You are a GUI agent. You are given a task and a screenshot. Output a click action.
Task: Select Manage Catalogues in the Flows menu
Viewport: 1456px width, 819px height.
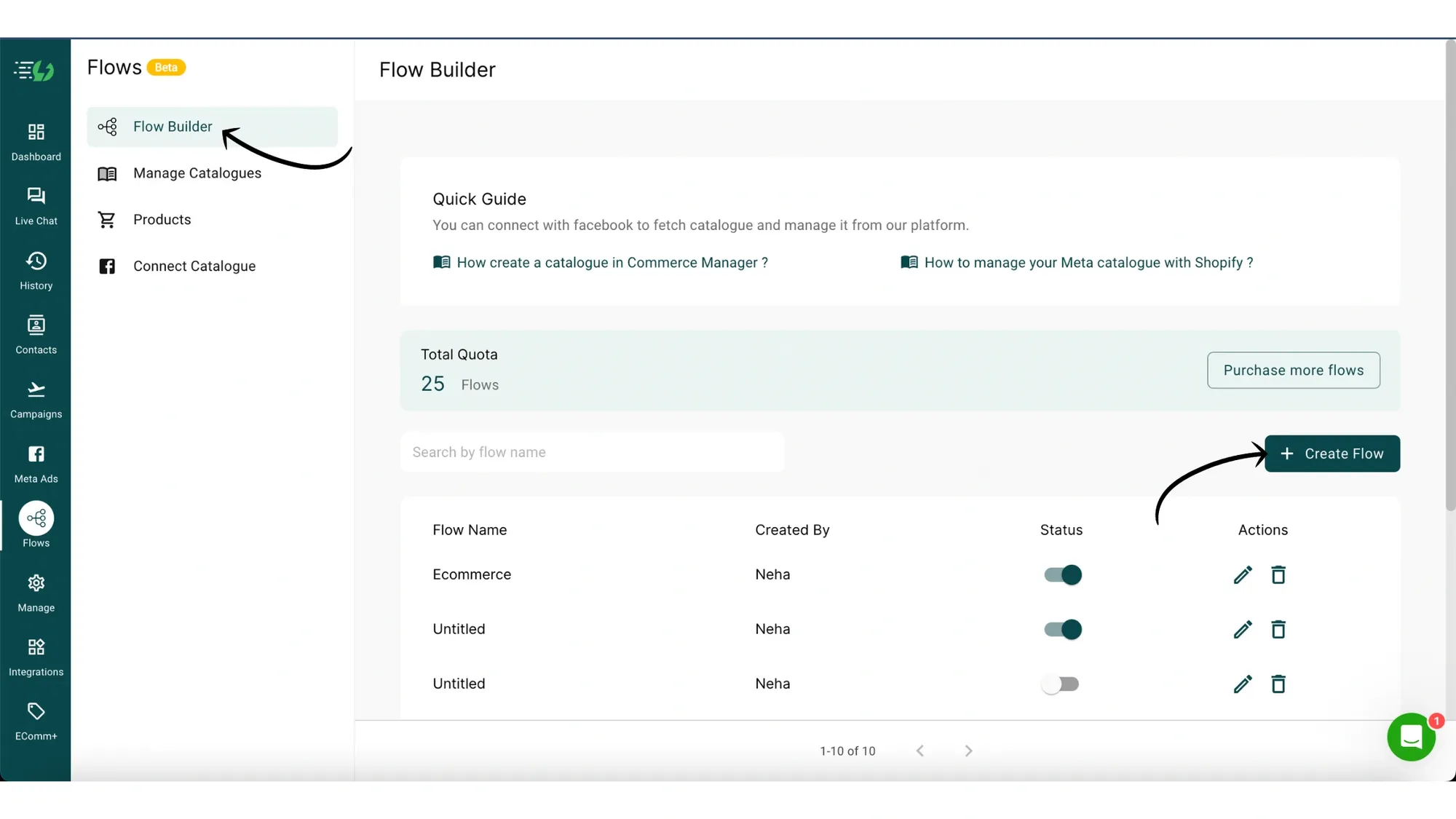[x=197, y=173]
